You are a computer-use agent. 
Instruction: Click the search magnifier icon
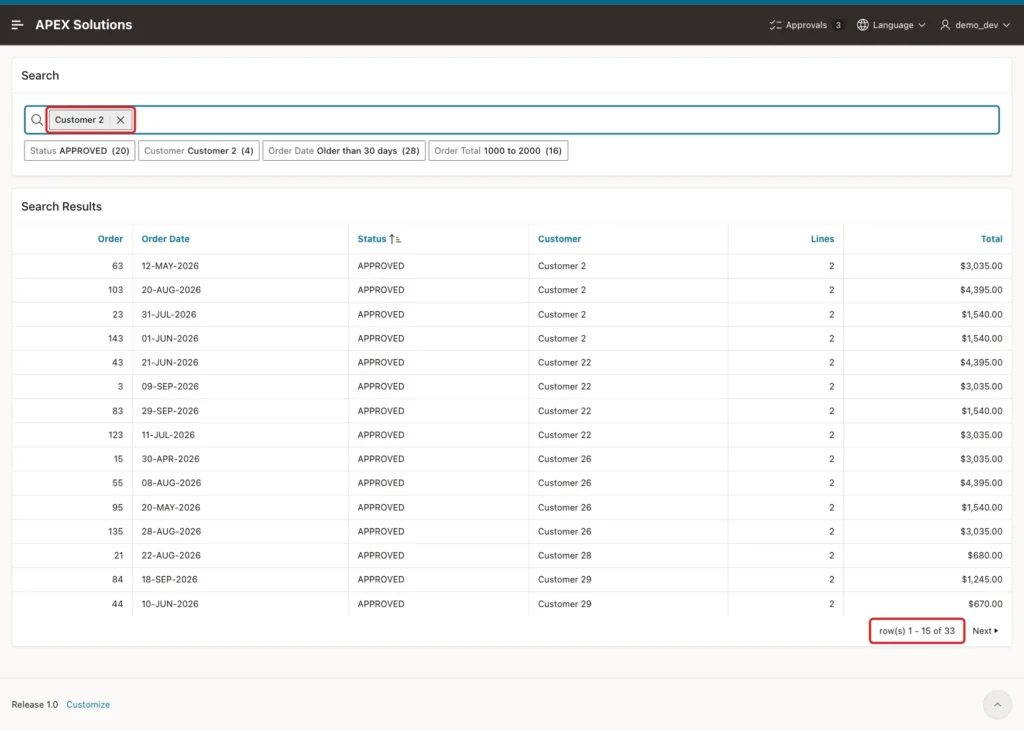37,120
